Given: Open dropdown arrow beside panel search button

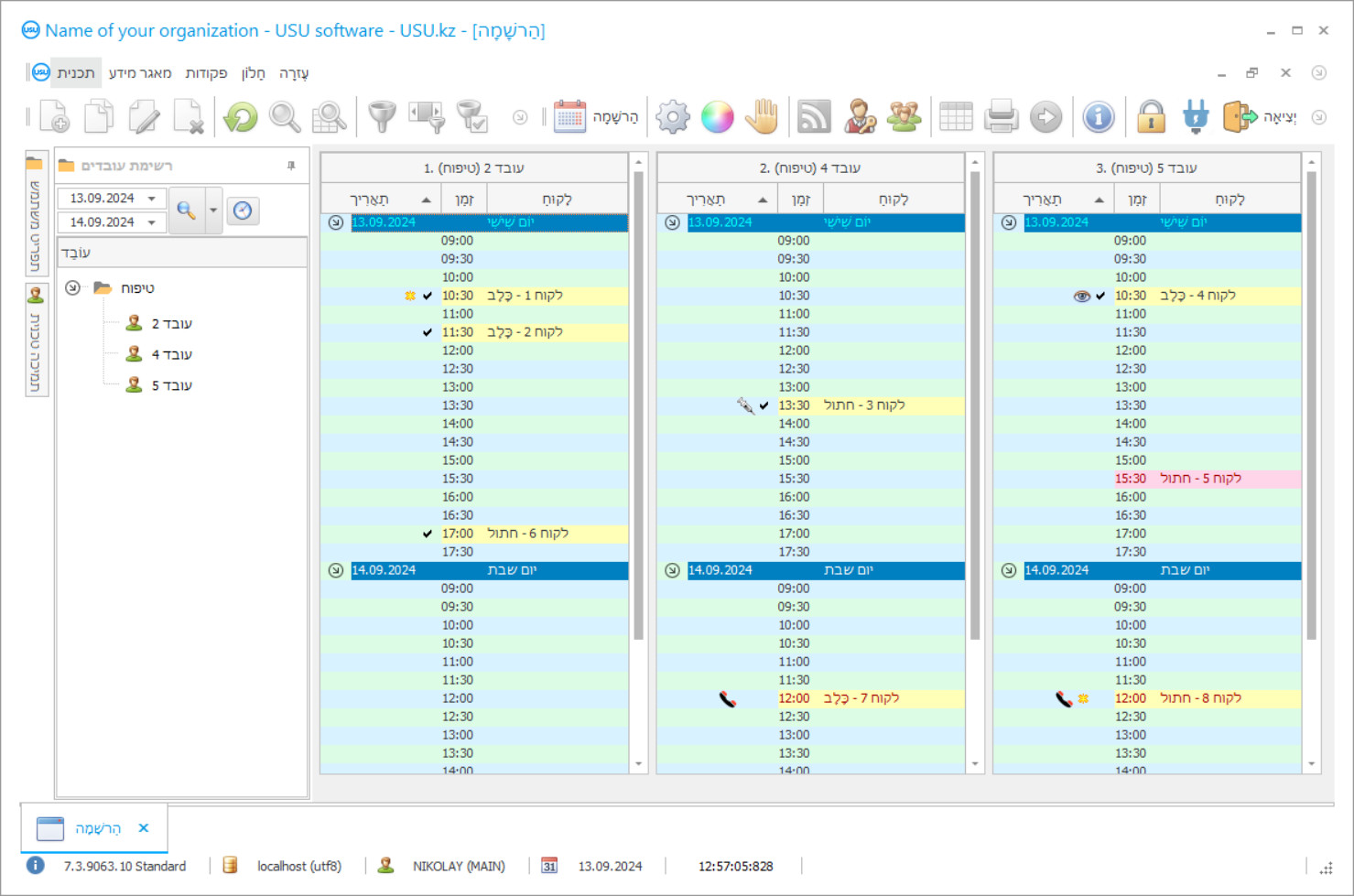Looking at the screenshot, I should (x=212, y=211).
